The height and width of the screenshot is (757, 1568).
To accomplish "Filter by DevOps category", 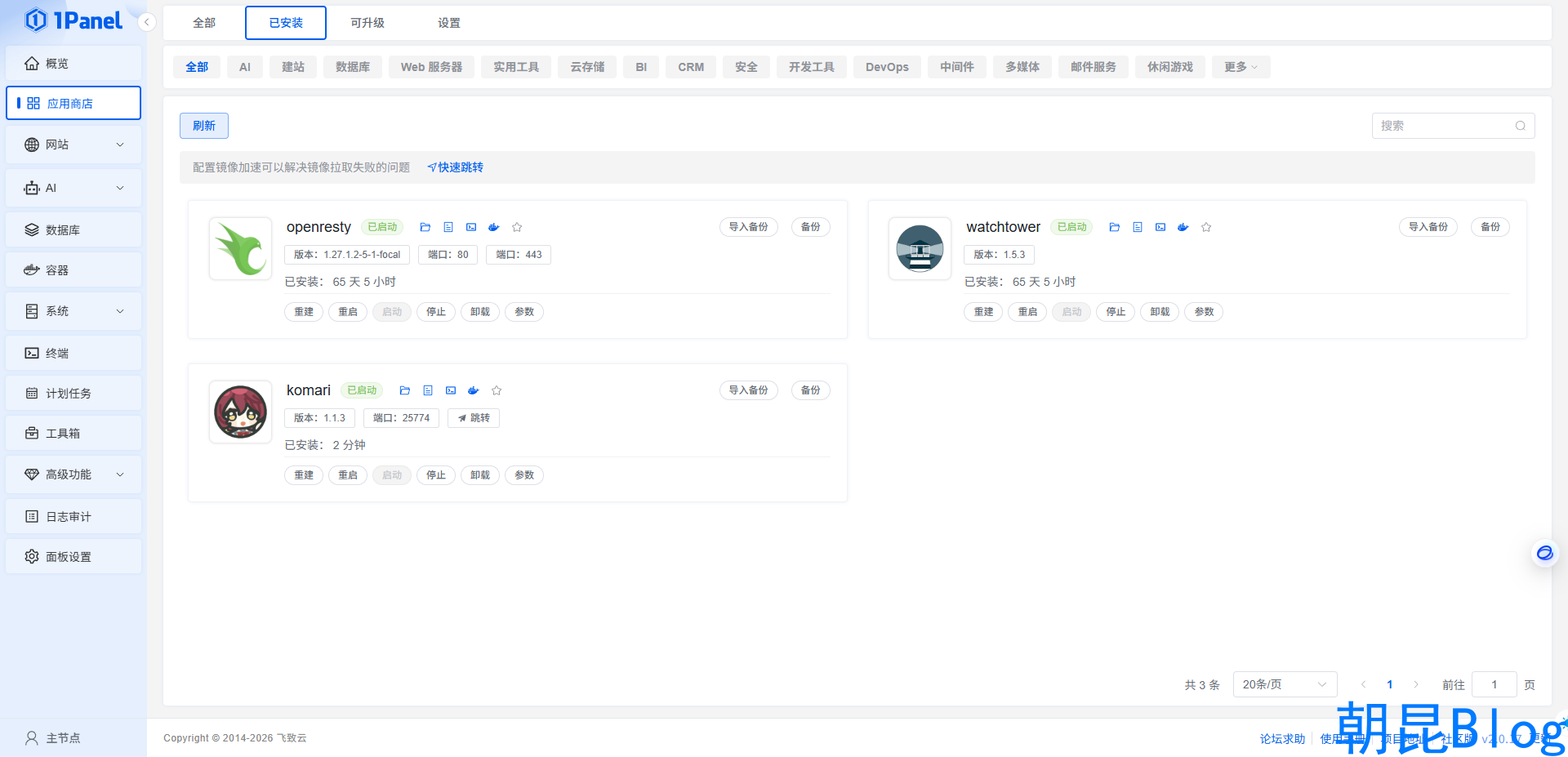I will 887,67.
